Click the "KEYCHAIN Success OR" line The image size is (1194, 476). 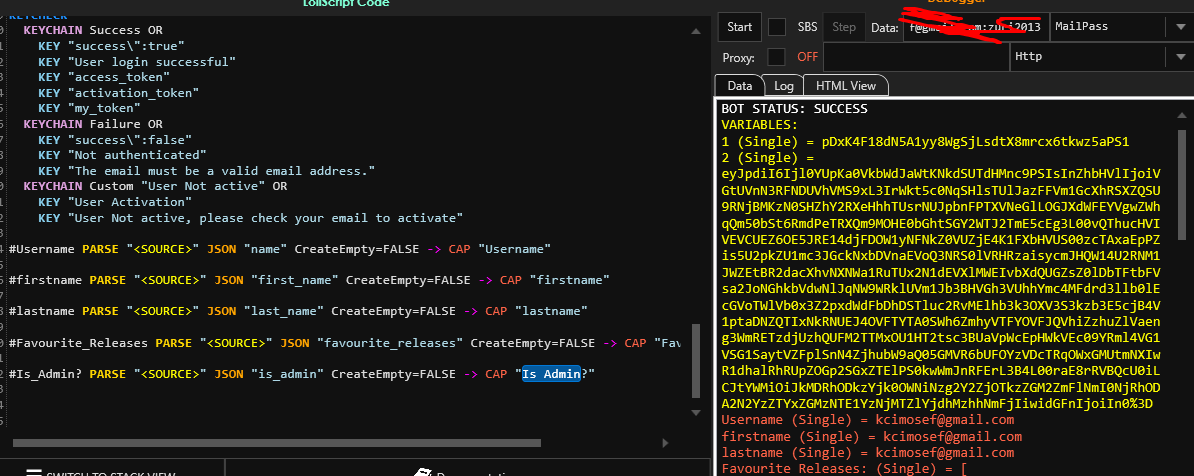93,30
